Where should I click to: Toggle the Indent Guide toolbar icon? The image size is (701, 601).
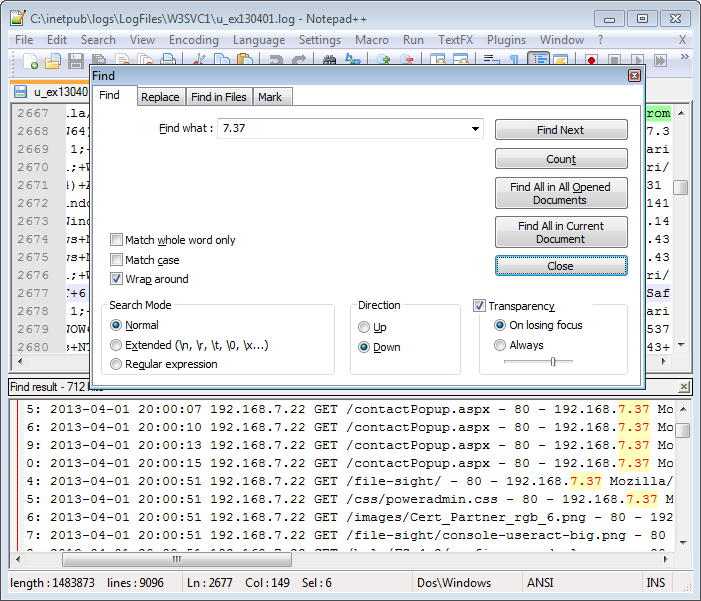point(538,60)
